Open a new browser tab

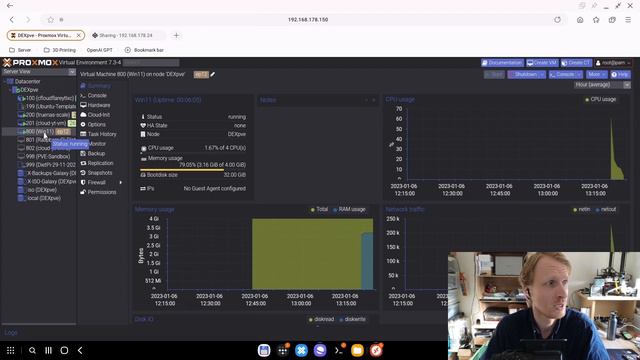176,36
